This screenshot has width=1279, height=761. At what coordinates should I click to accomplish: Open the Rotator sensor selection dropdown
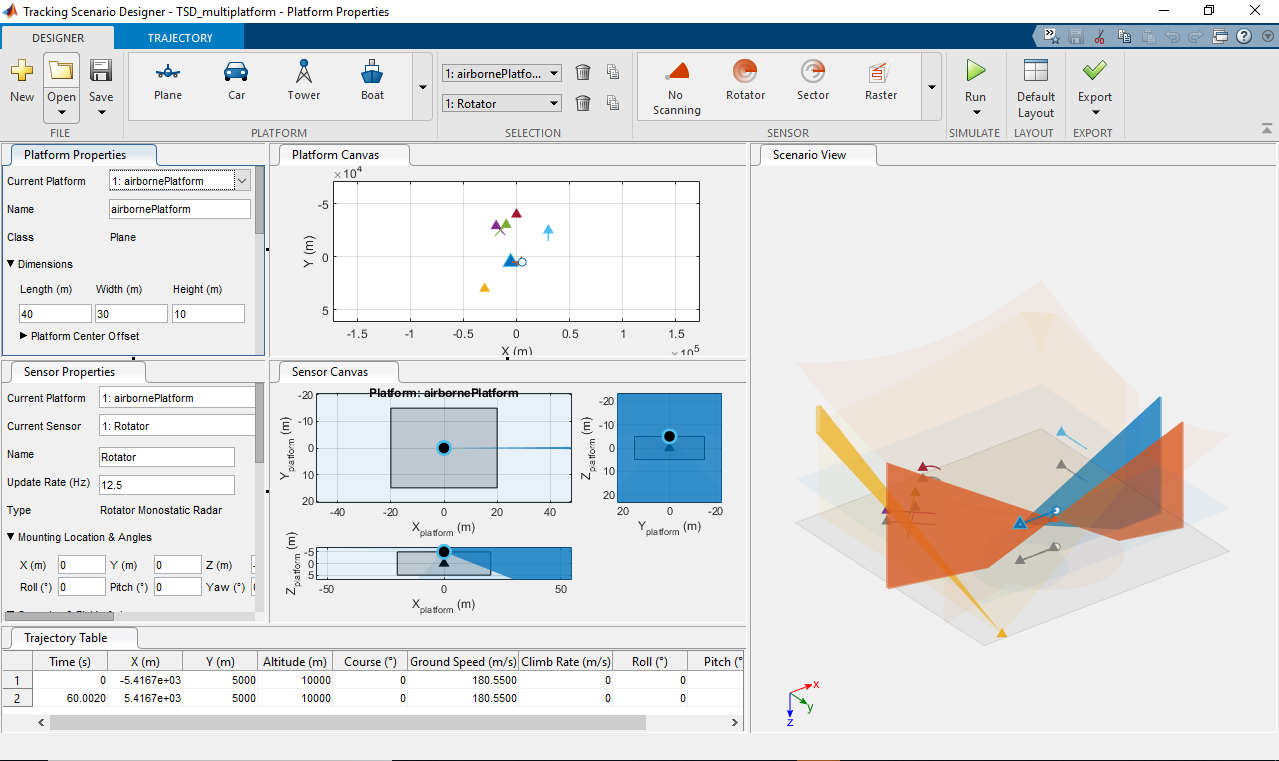(x=554, y=104)
